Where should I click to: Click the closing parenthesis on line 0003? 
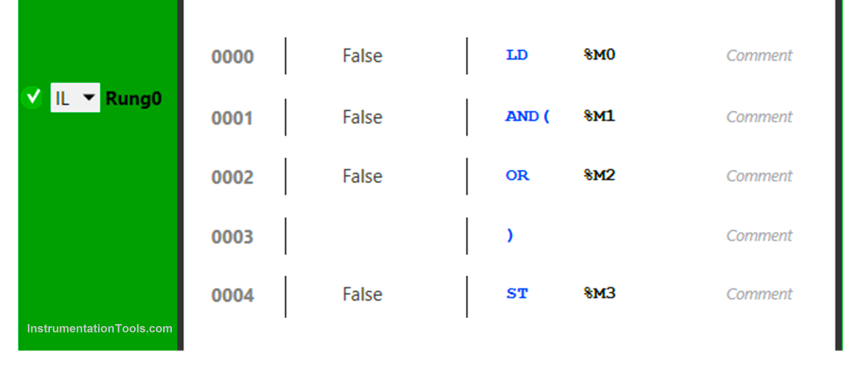pos(510,235)
